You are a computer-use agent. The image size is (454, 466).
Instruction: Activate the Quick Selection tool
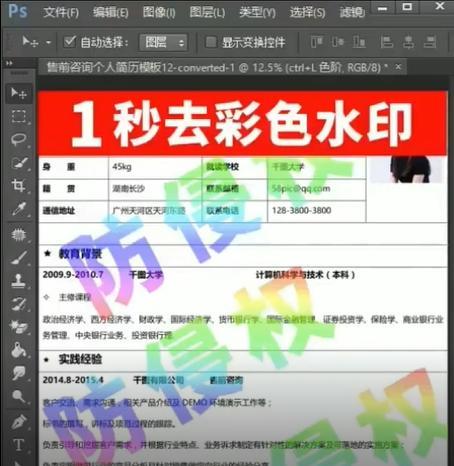(x=19, y=163)
